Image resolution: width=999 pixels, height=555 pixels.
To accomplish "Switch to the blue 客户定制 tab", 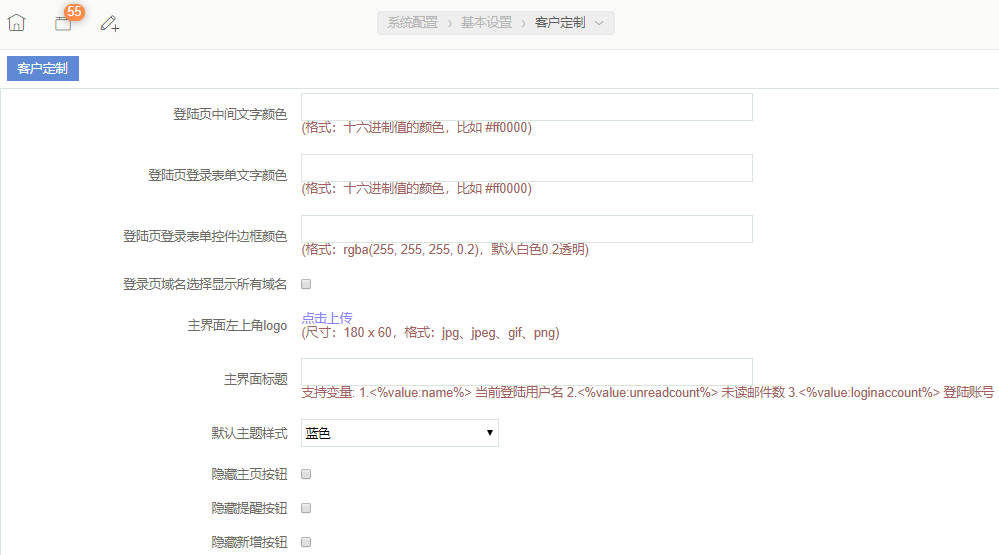I will (x=43, y=69).
